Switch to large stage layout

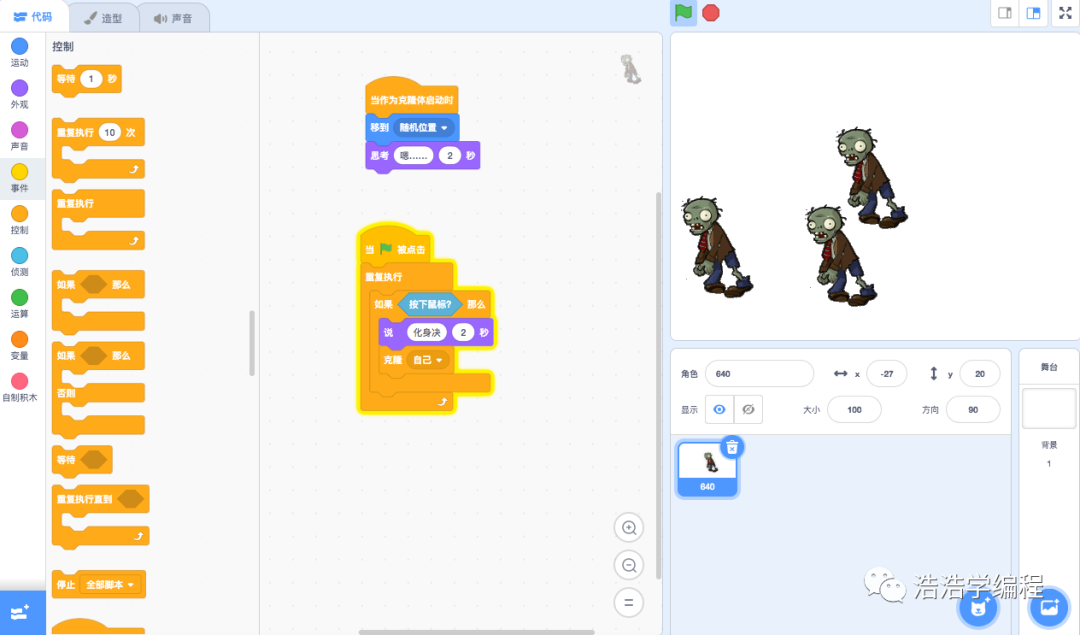point(1033,13)
